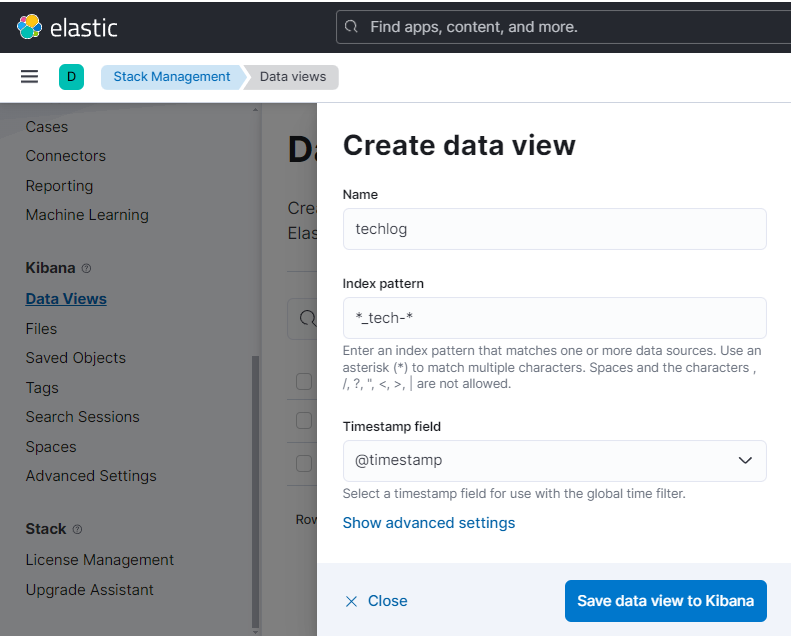Click the sidebar vertical scrollbar thumb
Image resolution: width=791 pixels, height=636 pixels.
[255, 492]
